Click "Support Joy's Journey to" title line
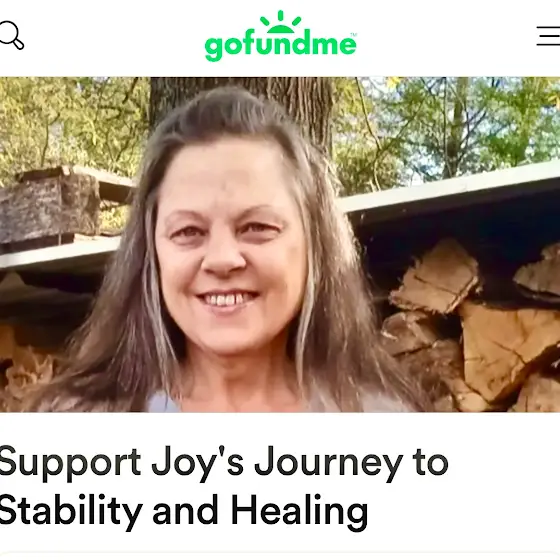 tap(224, 463)
